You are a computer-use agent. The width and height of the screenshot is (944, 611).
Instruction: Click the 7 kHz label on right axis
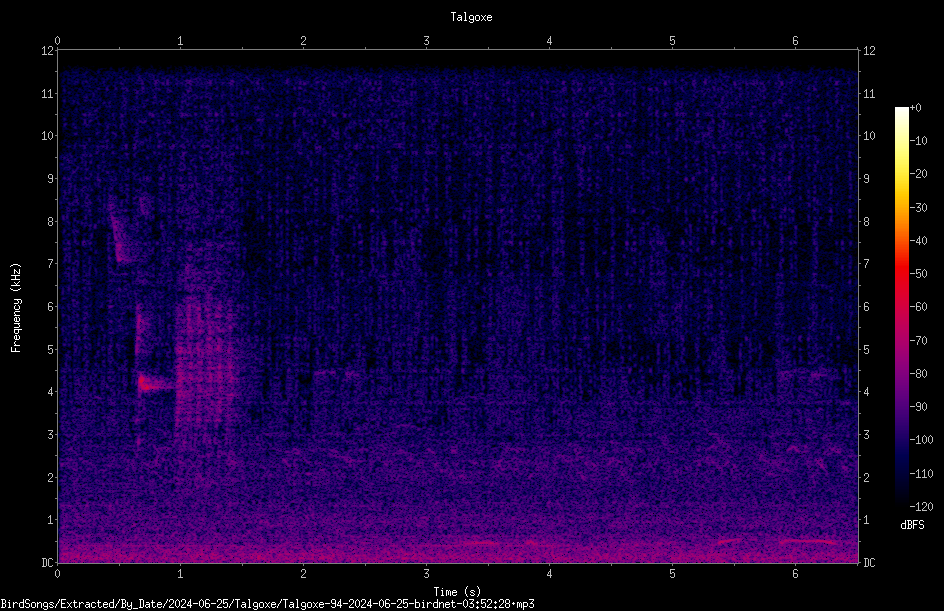(x=866, y=264)
